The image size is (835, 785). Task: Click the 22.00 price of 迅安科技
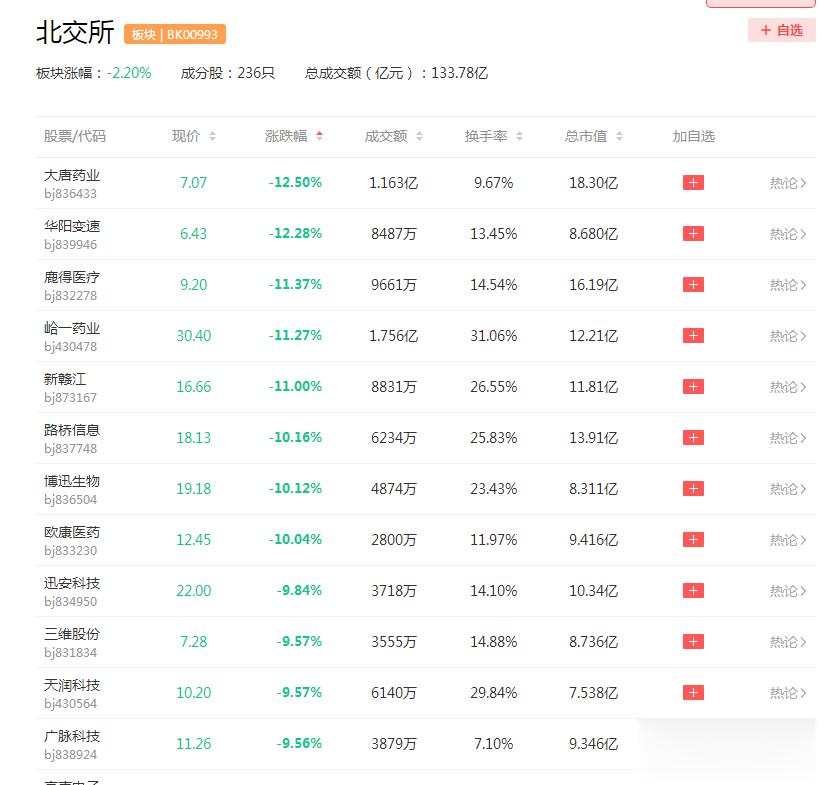tap(193, 591)
